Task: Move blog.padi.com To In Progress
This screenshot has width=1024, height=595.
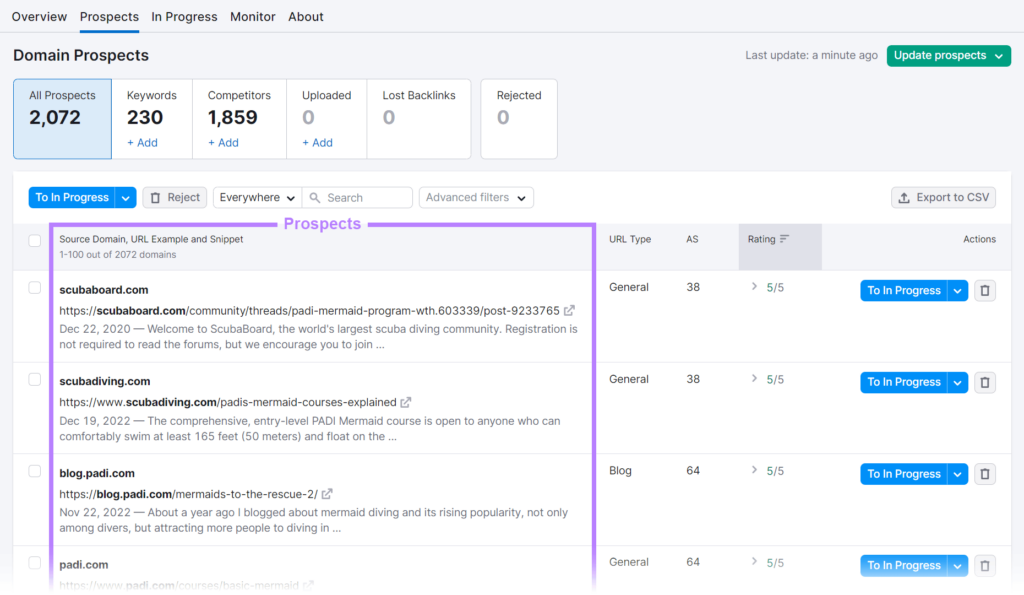Action: [x=904, y=474]
